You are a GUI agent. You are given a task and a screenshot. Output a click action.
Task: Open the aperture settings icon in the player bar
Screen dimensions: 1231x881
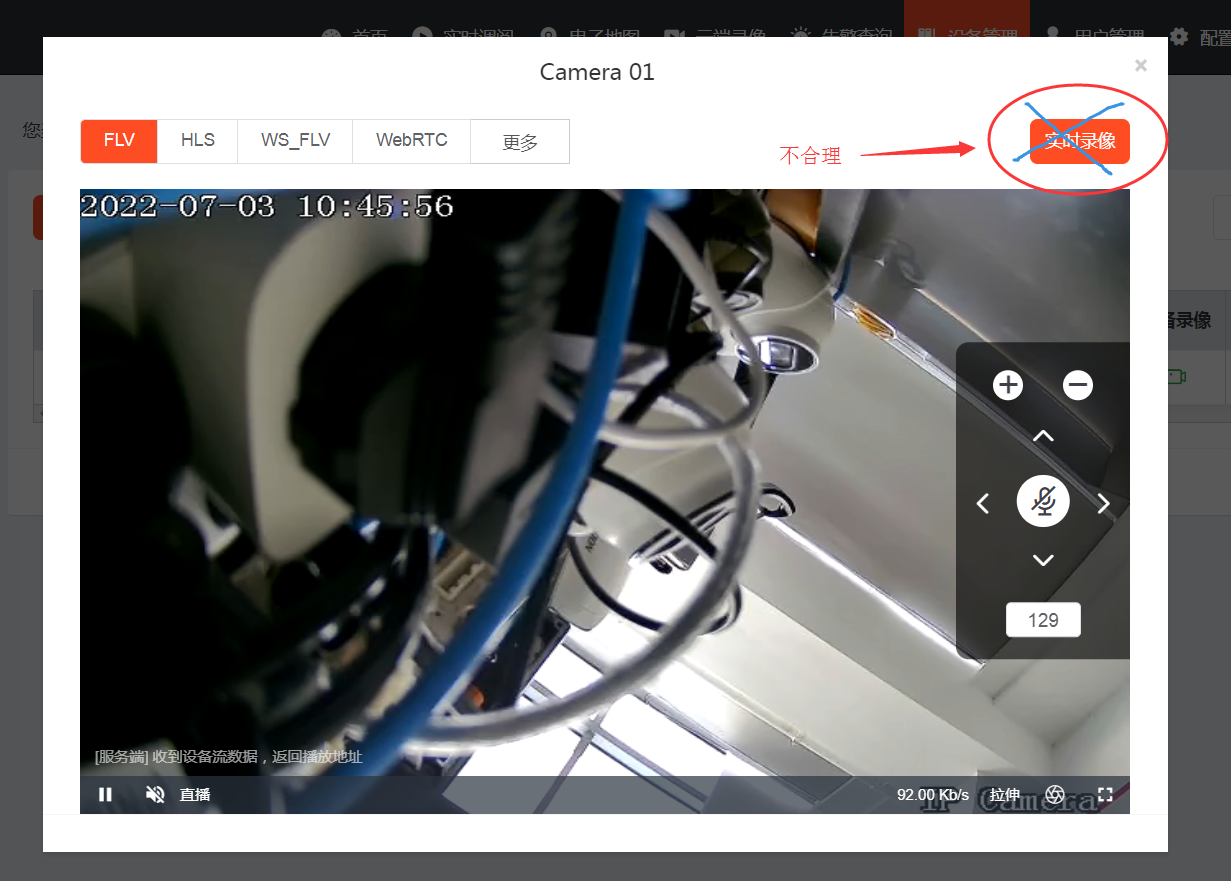click(x=1054, y=794)
